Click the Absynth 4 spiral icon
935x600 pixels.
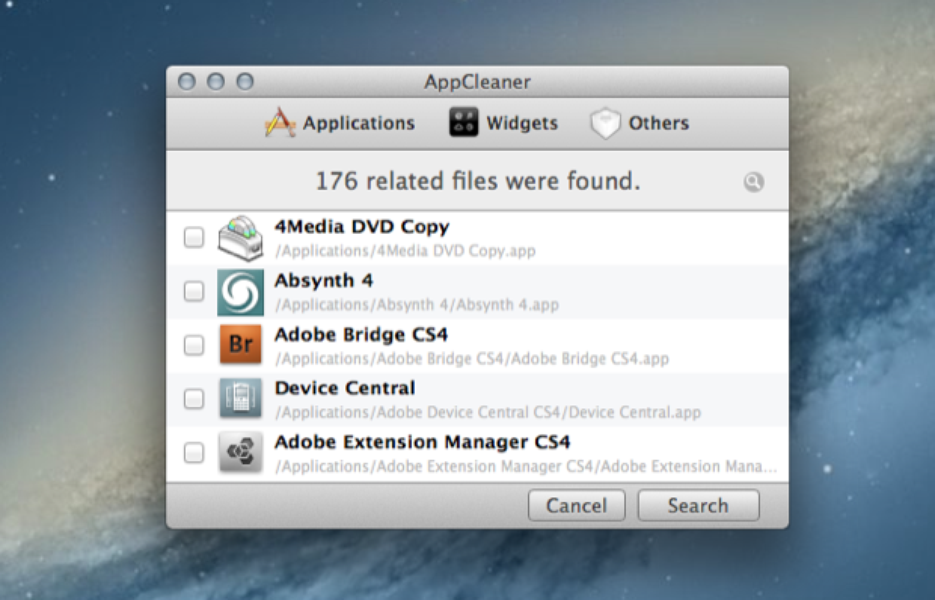coord(240,290)
